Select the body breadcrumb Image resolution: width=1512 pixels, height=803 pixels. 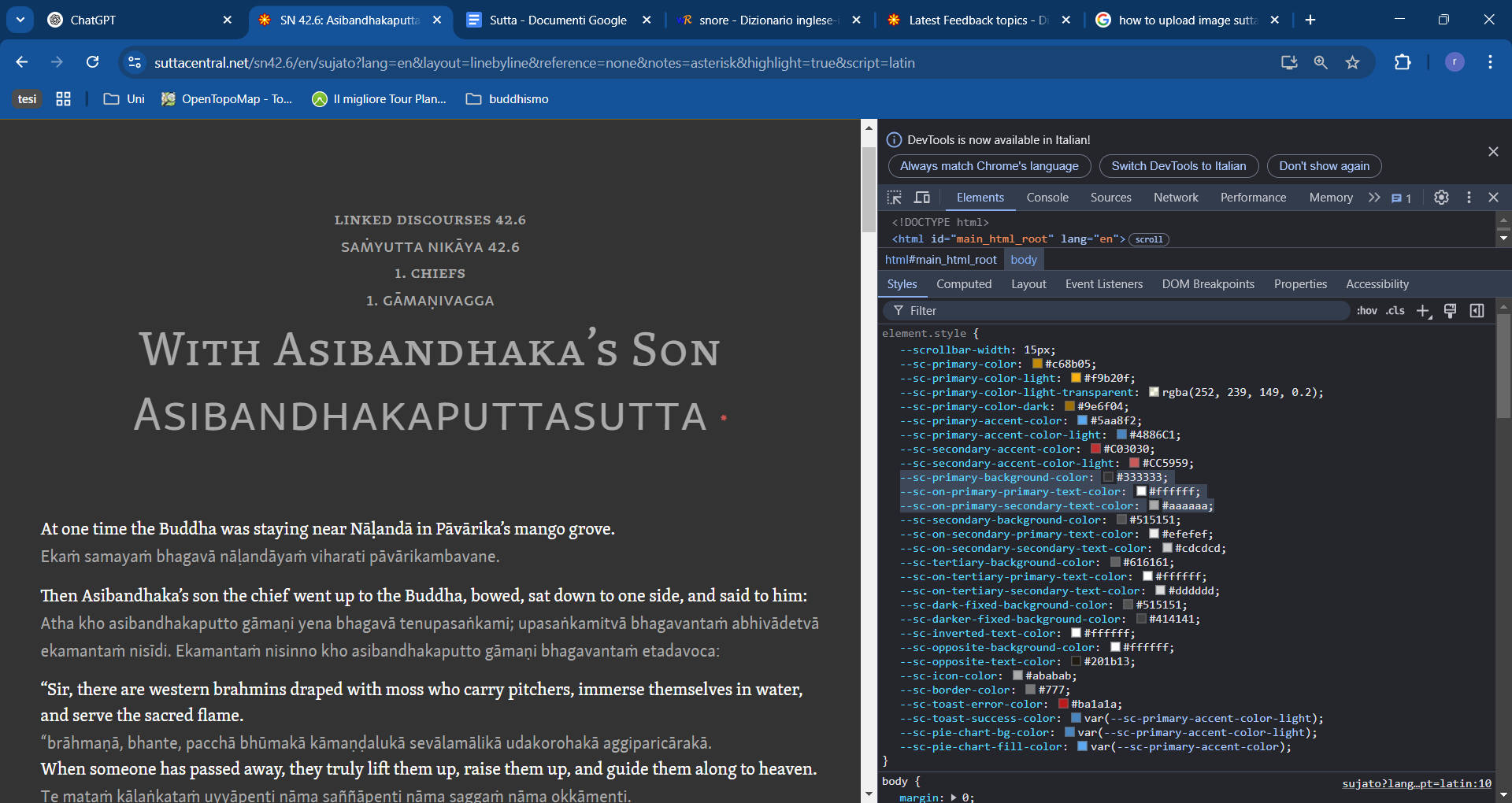coord(1024,260)
